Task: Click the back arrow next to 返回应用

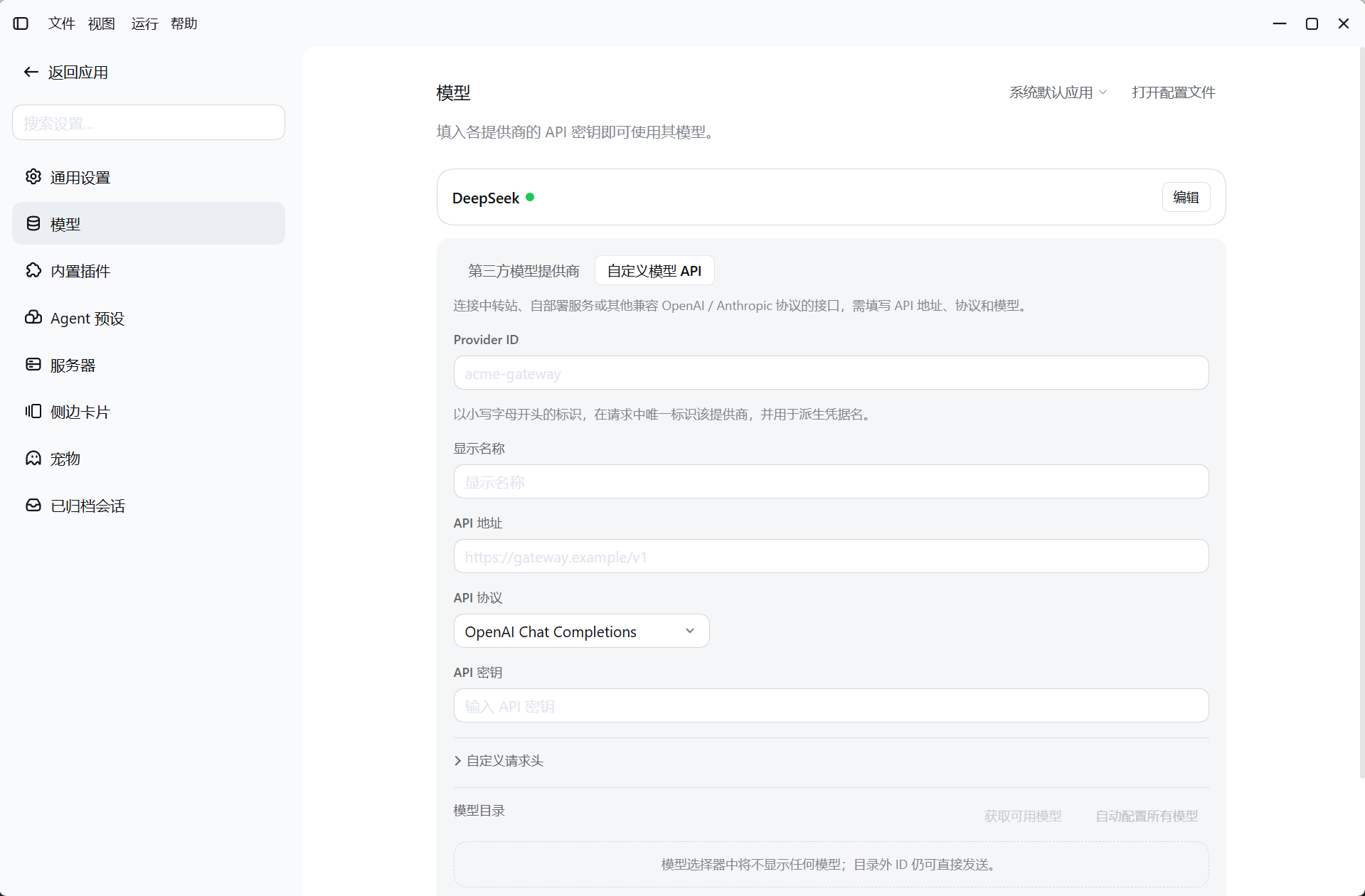Action: point(31,72)
